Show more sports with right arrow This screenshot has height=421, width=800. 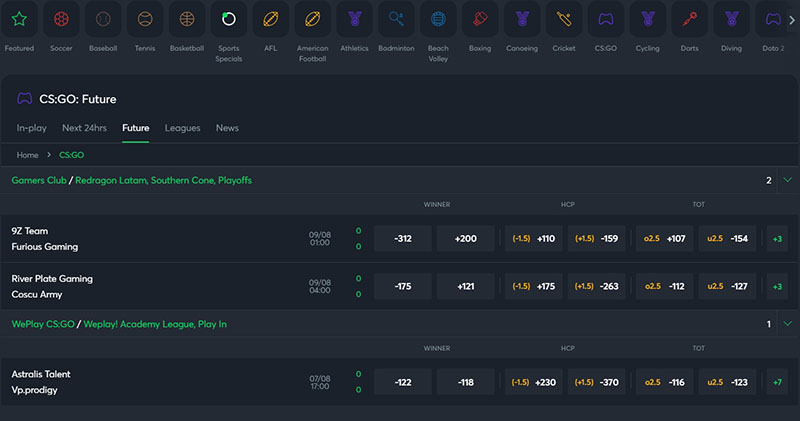(792, 20)
